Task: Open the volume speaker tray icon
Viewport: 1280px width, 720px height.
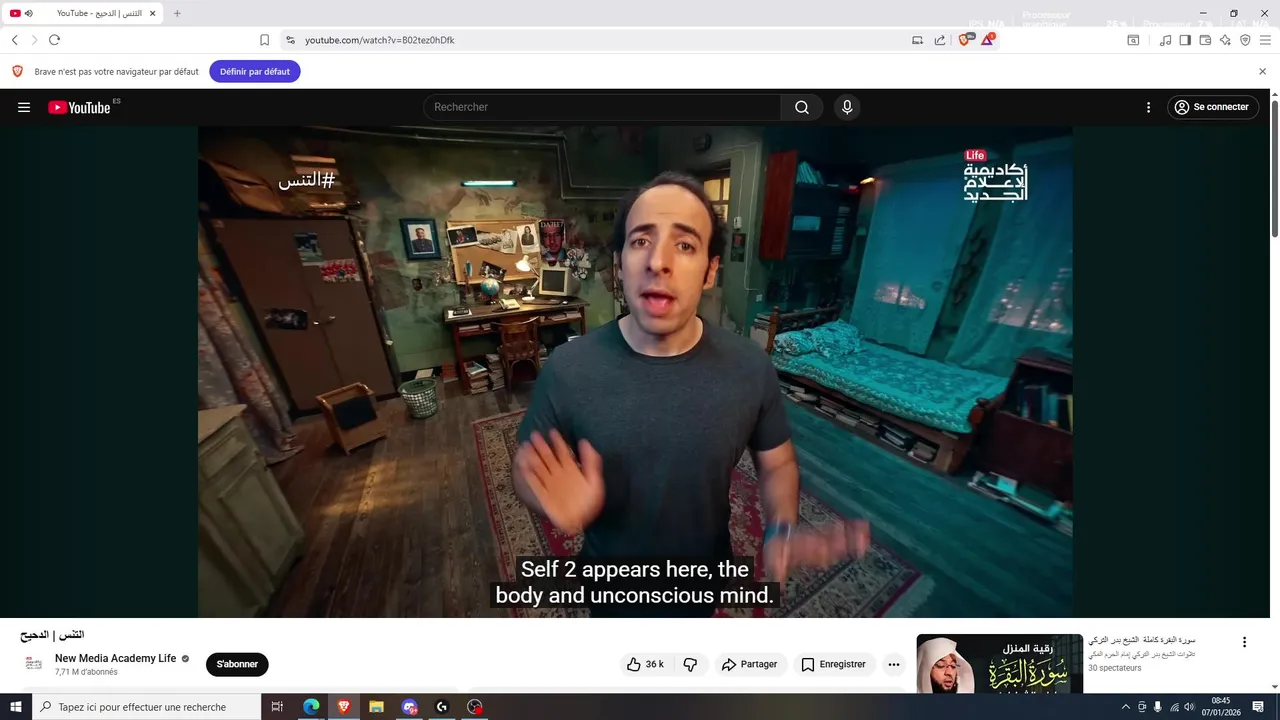Action: click(1189, 707)
